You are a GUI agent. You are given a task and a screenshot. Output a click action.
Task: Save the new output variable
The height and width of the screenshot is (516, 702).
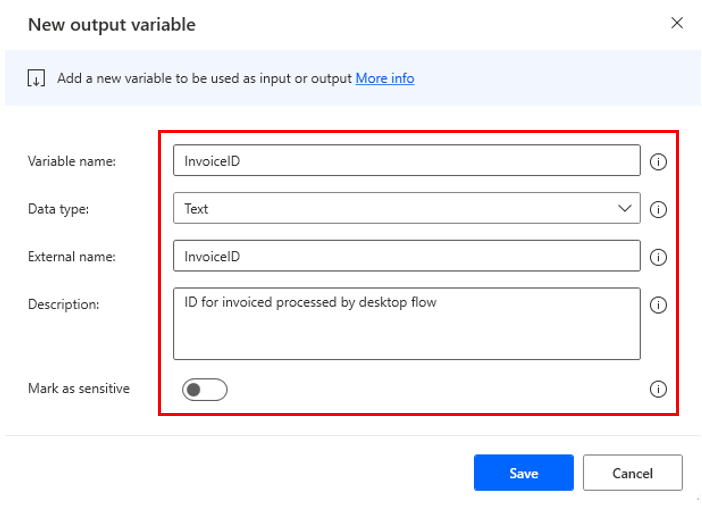(523, 473)
